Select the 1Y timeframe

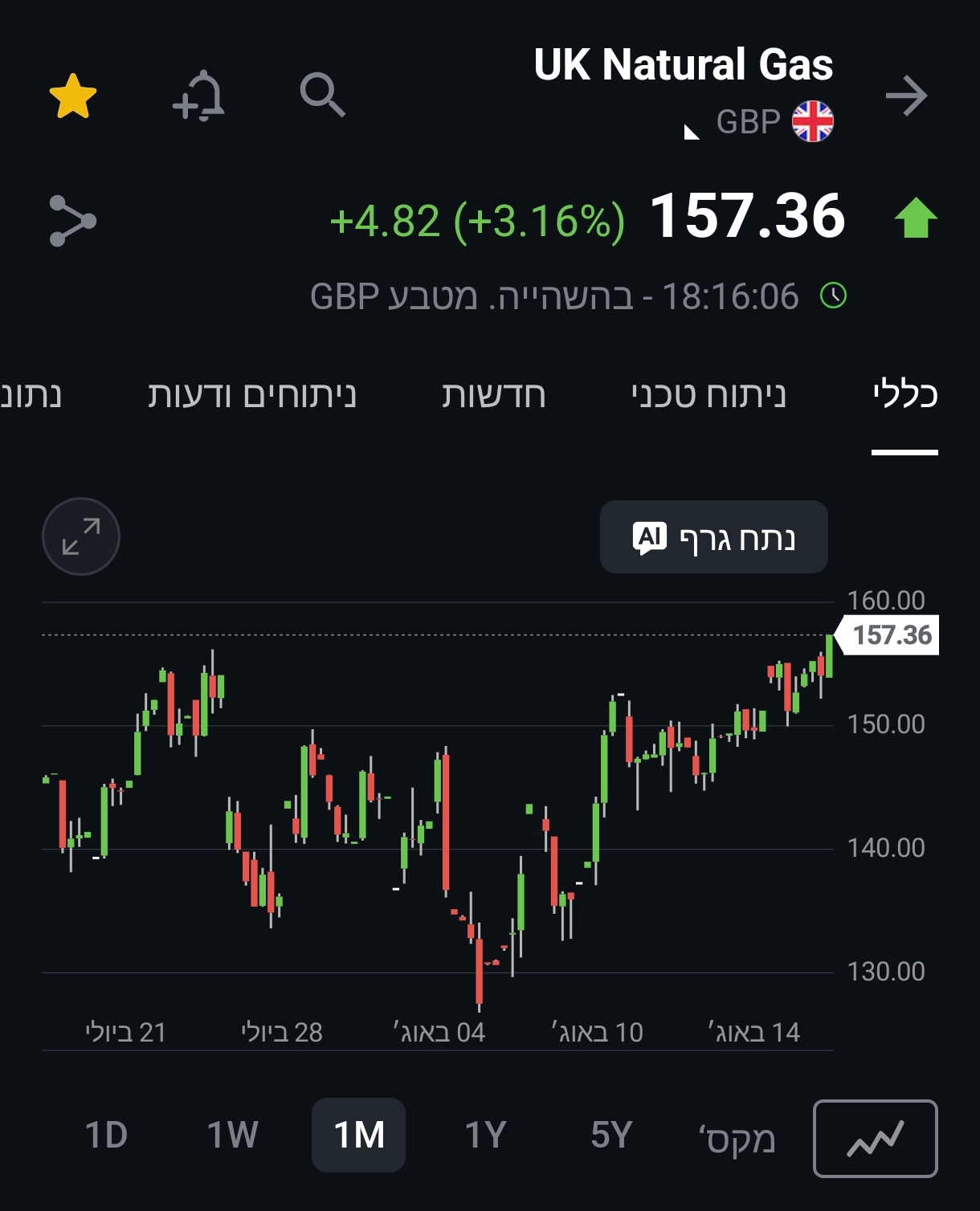click(485, 1136)
